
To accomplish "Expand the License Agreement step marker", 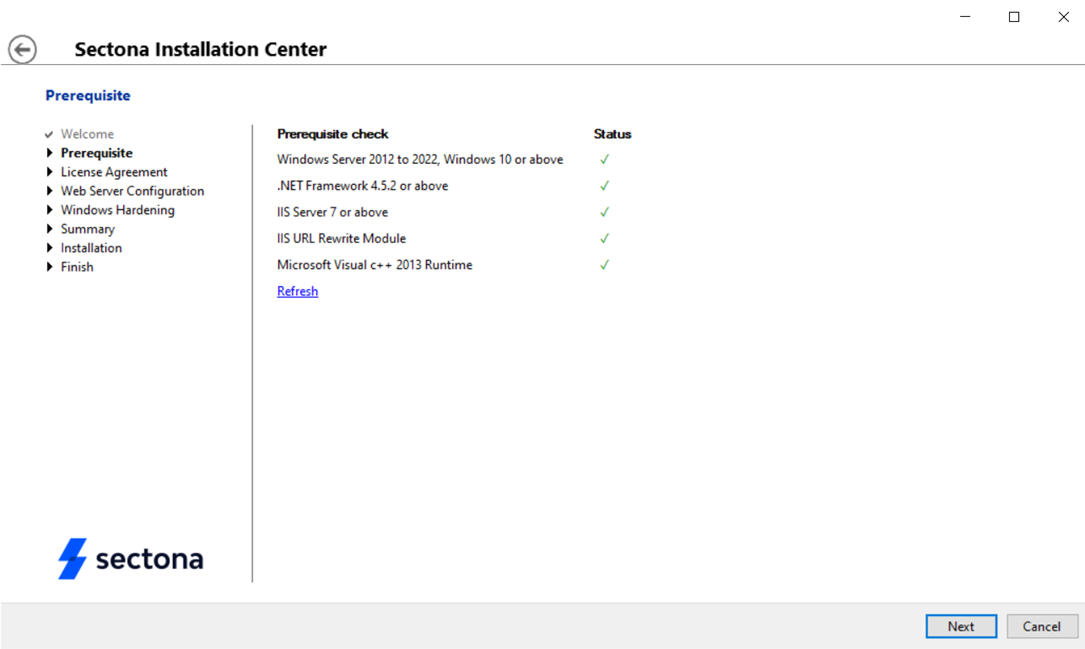I will pos(48,171).
